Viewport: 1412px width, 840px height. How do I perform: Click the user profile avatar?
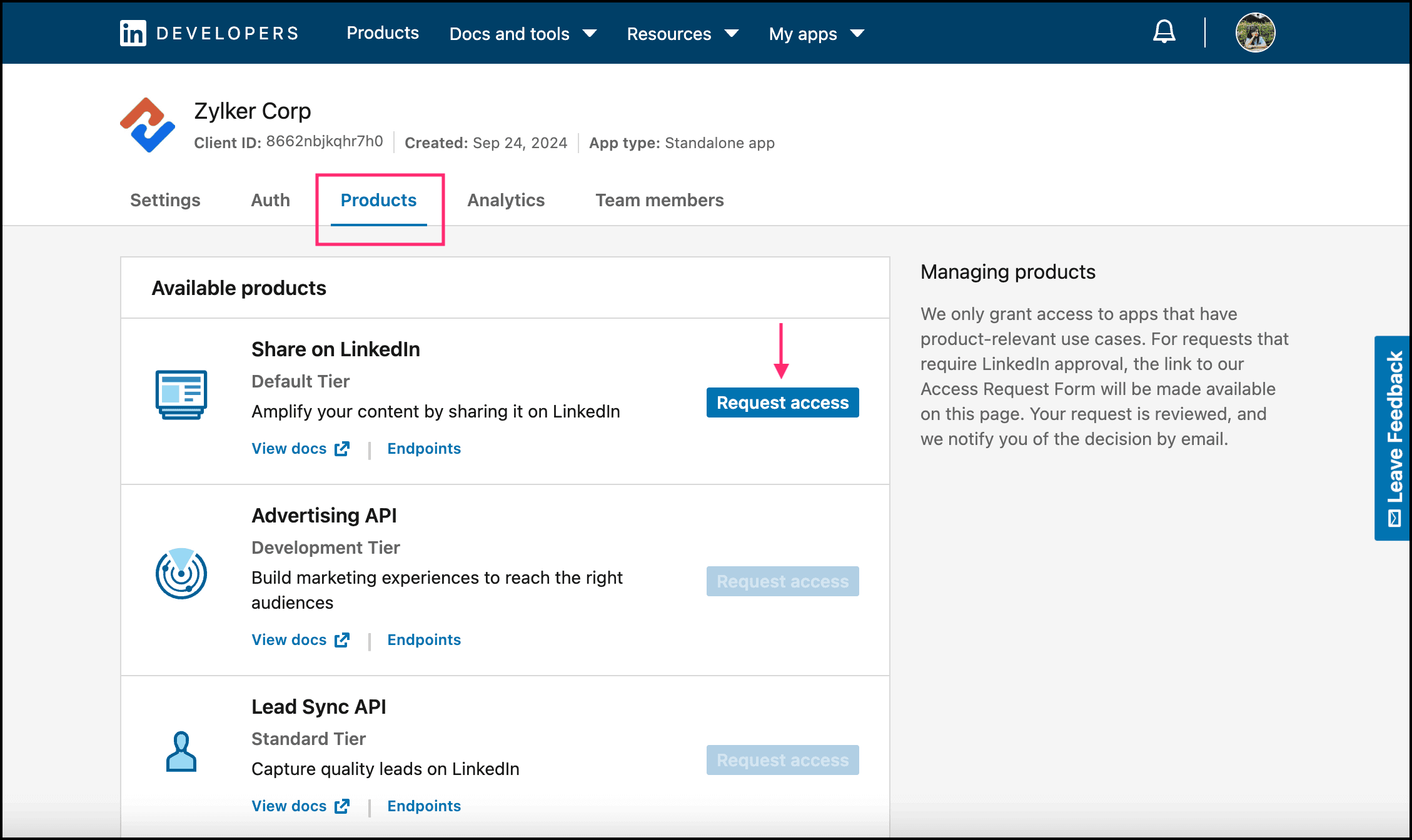pyautogui.click(x=1254, y=32)
